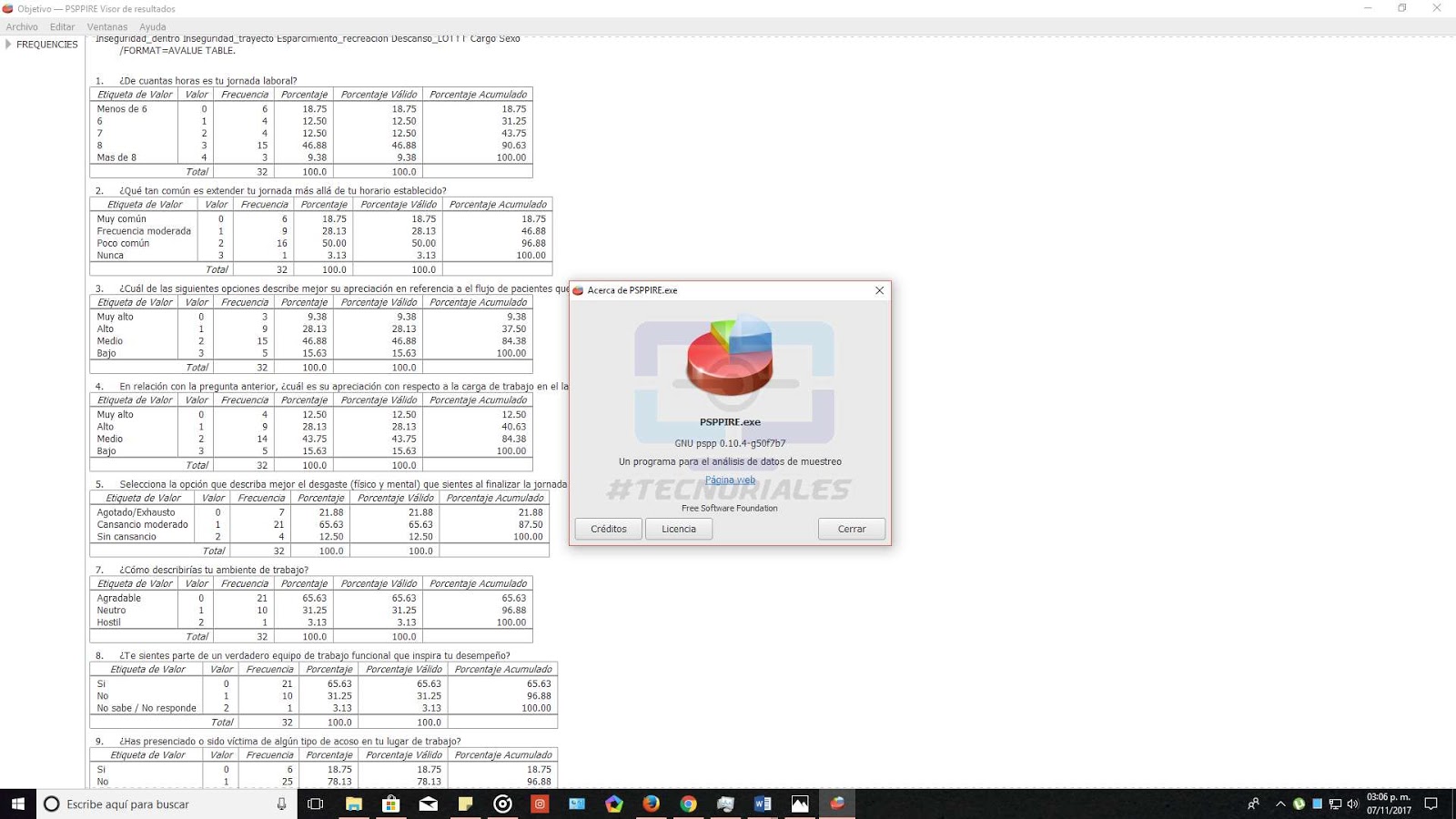The height and width of the screenshot is (819, 1456).
Task: Open File Explorer from the taskbar
Action: pos(354,804)
